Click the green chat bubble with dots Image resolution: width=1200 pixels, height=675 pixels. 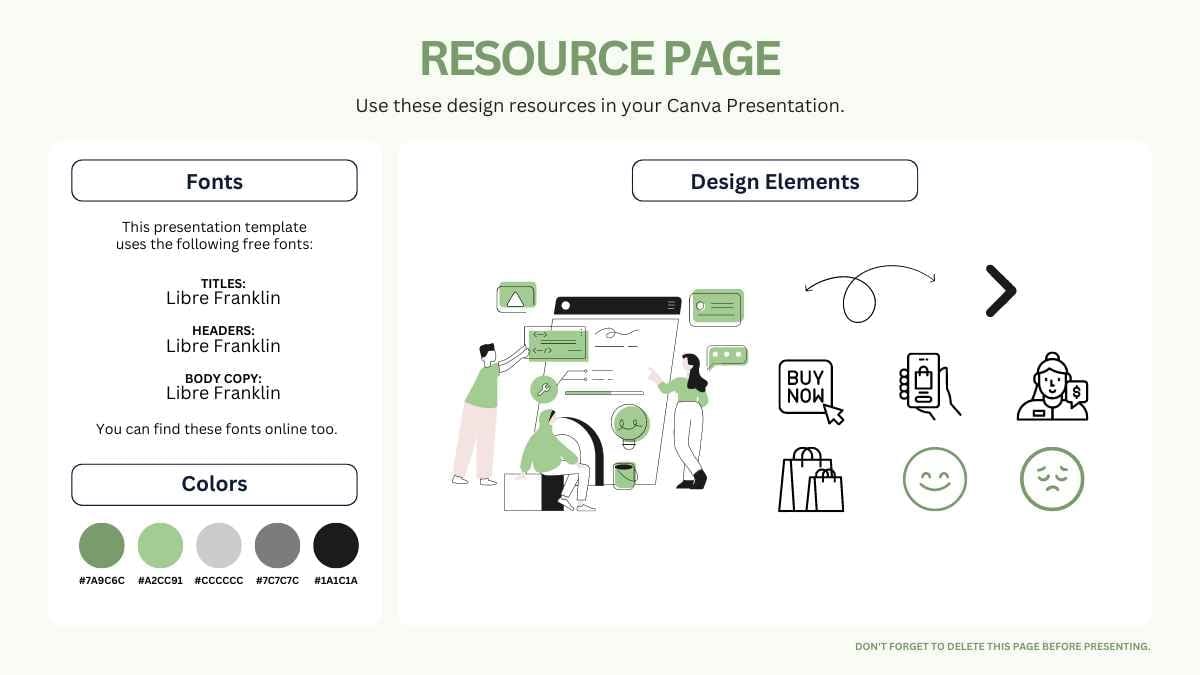click(727, 356)
